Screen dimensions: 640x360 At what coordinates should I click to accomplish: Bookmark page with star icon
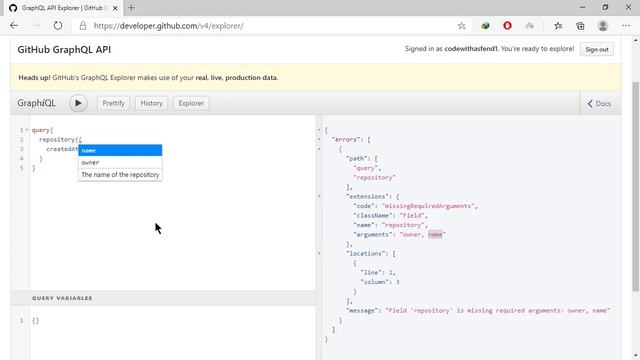461,26
